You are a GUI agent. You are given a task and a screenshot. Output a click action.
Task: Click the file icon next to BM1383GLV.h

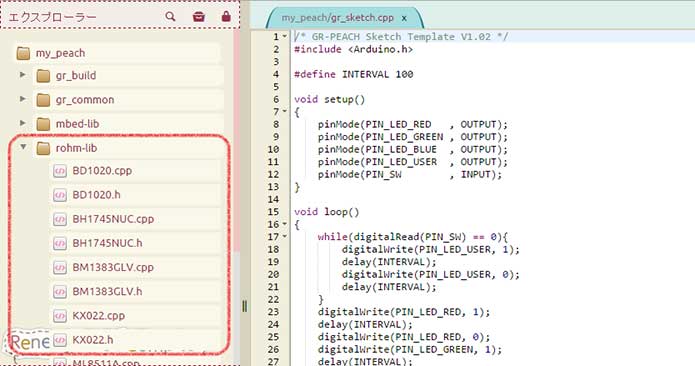(60, 292)
